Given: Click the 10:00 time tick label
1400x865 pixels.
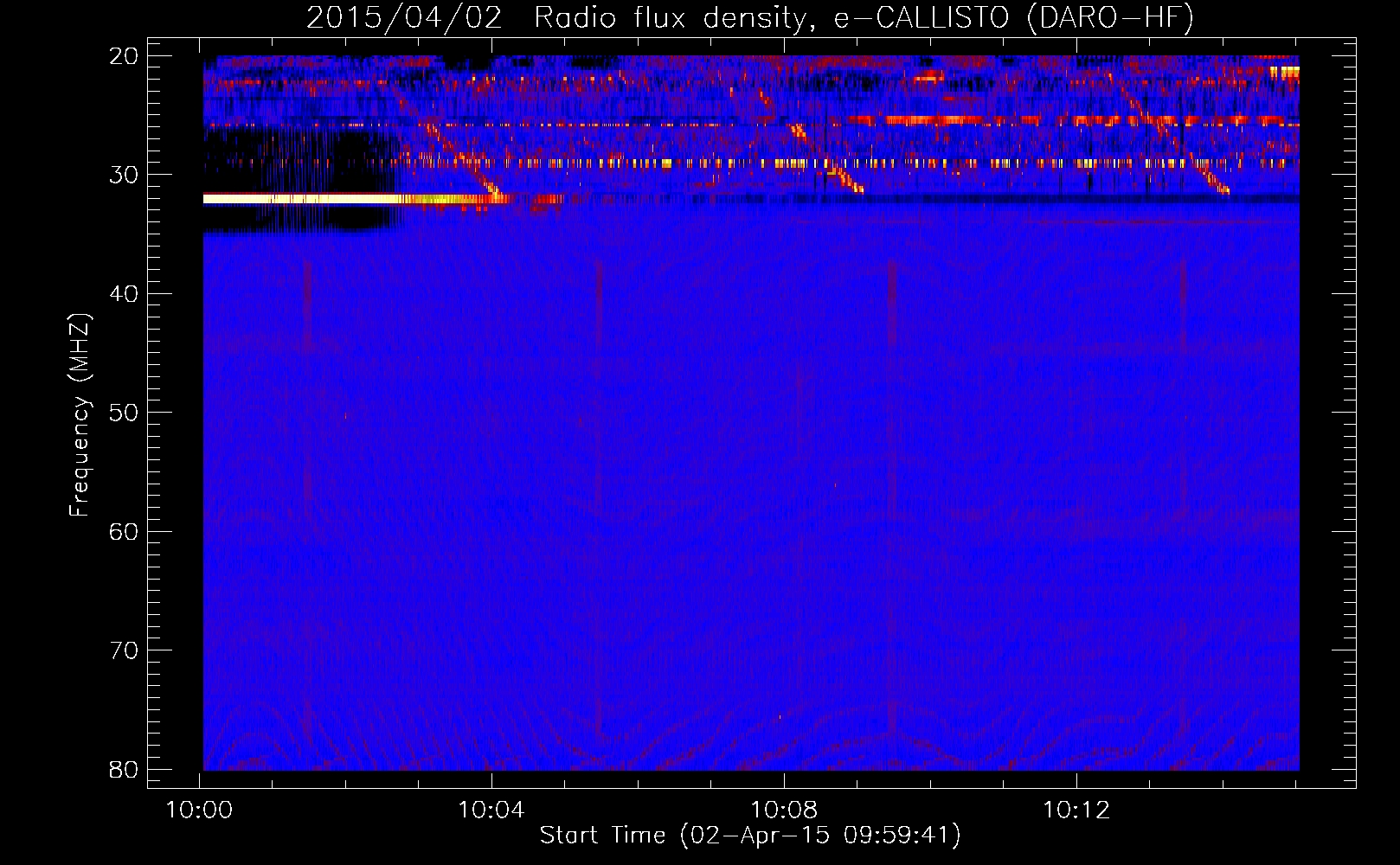Looking at the screenshot, I should 200,811.
